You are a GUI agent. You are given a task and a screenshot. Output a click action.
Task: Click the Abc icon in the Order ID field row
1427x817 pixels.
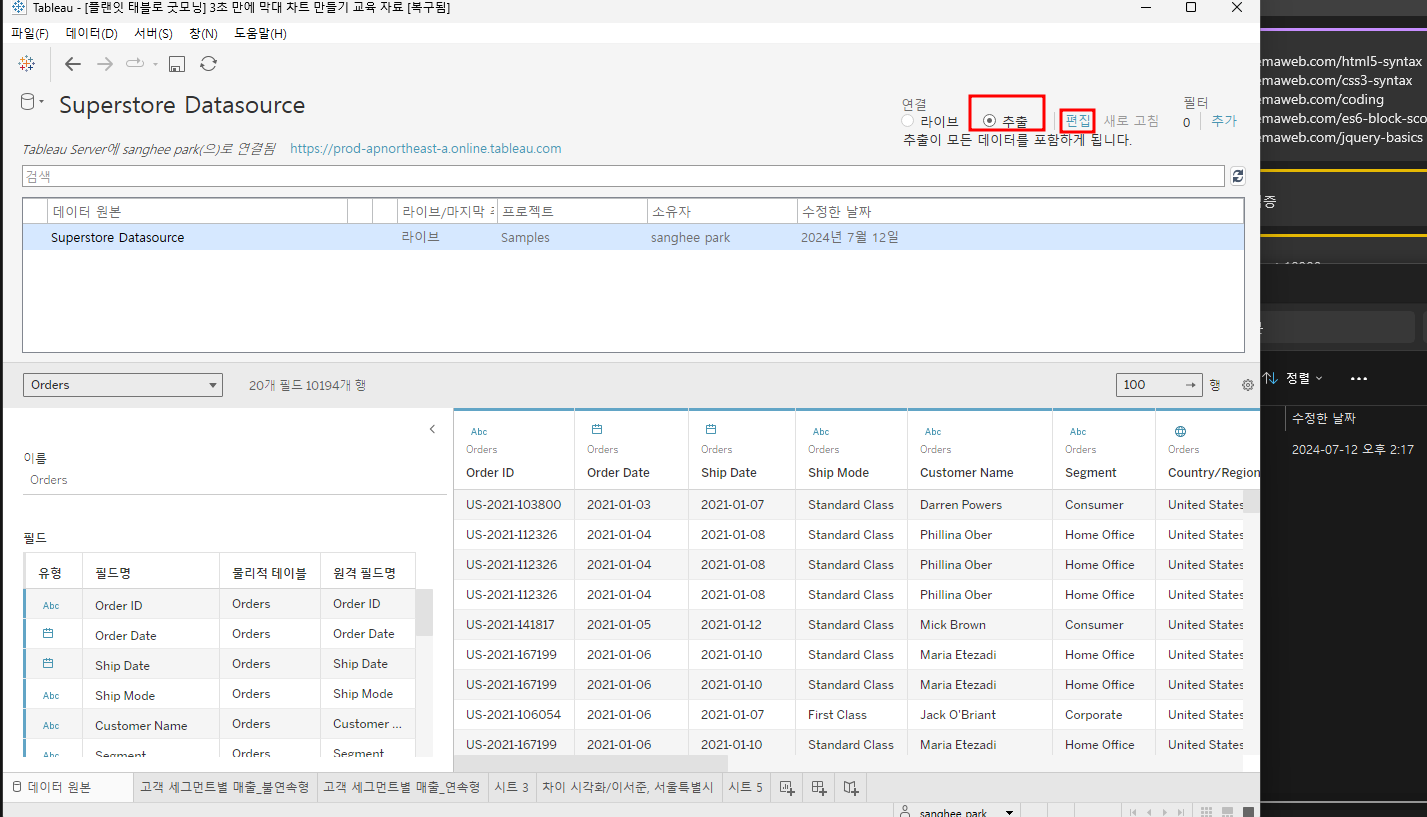51,605
